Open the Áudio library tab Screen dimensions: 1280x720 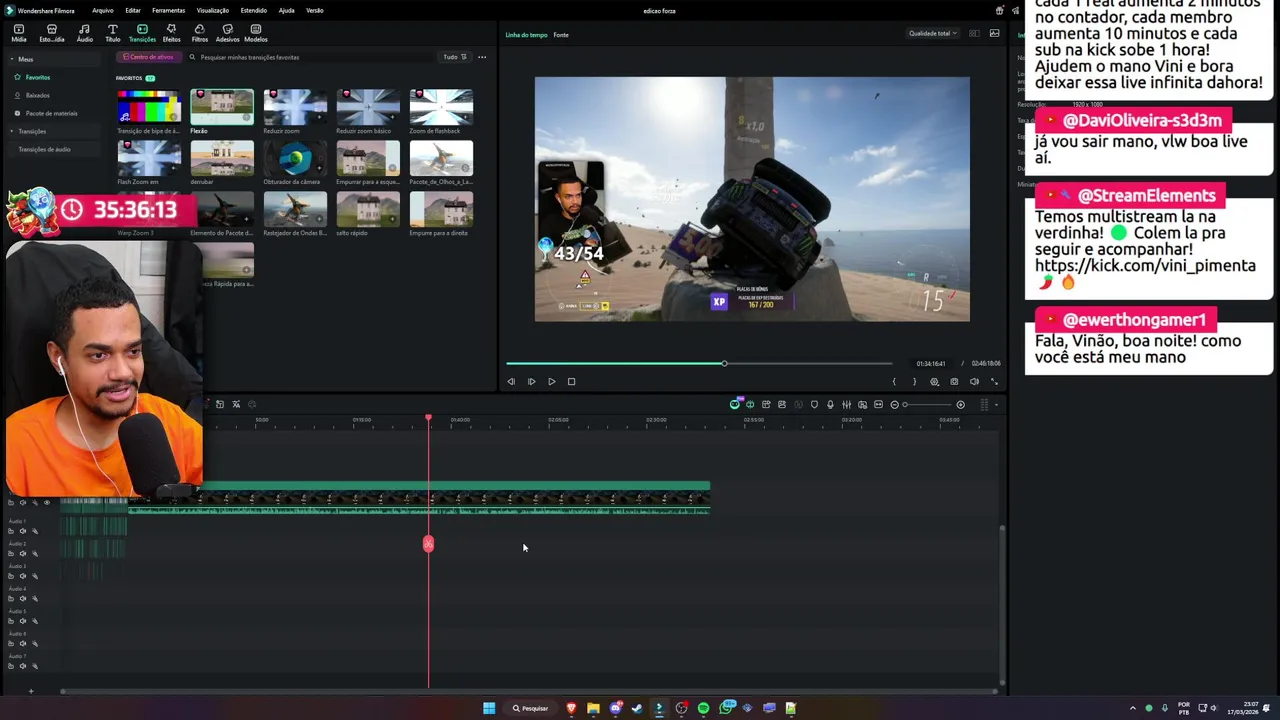pyautogui.click(x=85, y=33)
